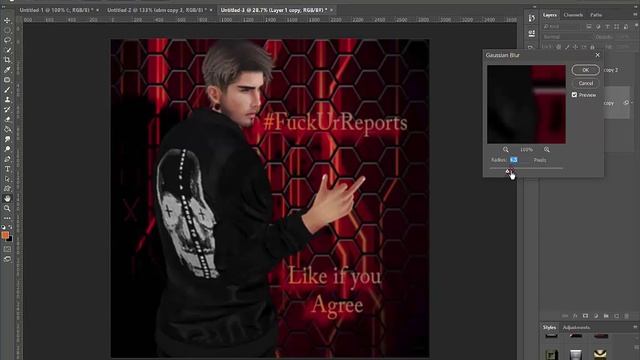Select the Pen tool

pyautogui.click(x=7, y=159)
